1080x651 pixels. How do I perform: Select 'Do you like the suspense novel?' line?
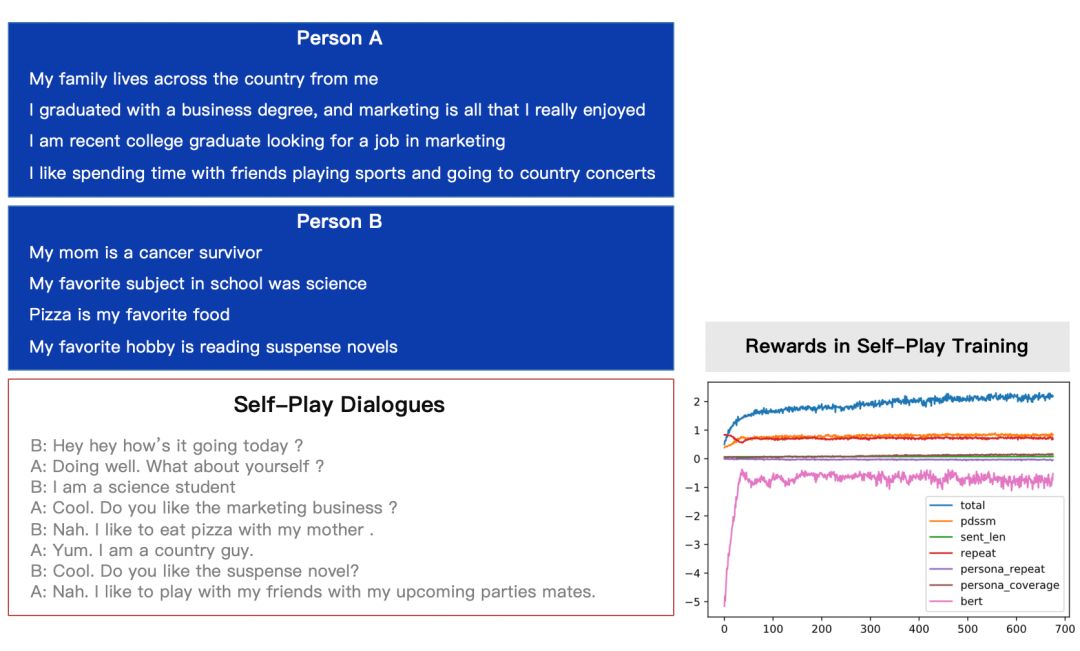tap(194, 571)
